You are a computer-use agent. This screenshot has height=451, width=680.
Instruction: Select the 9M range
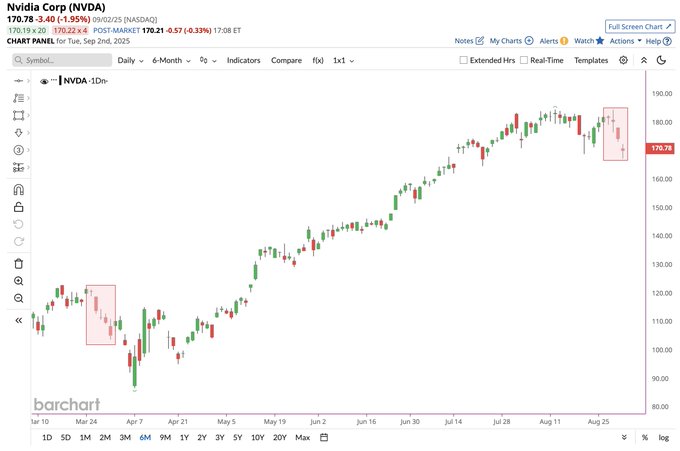click(165, 438)
